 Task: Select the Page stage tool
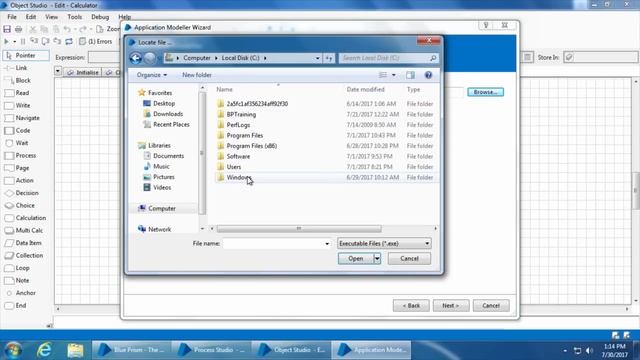17,168
